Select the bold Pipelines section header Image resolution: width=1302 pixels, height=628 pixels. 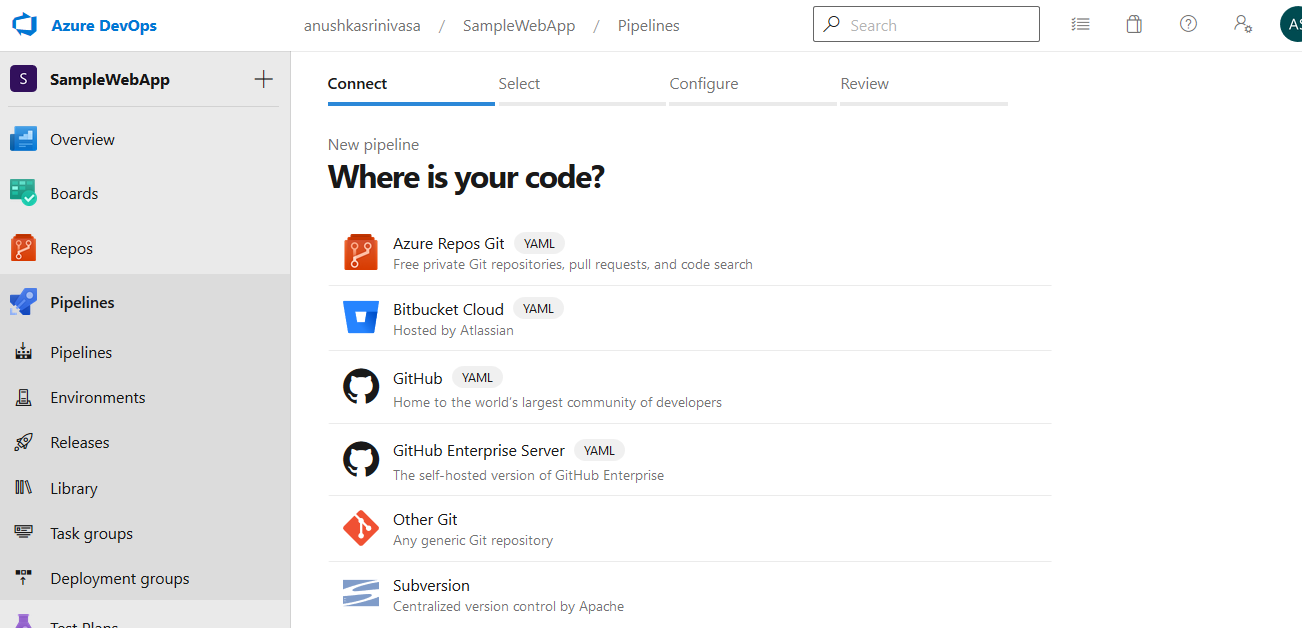click(145, 302)
